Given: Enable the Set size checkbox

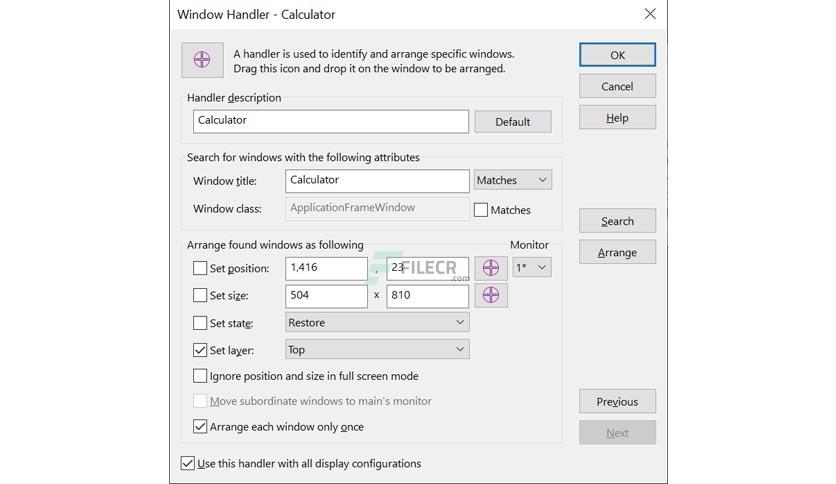Looking at the screenshot, I should [200, 295].
